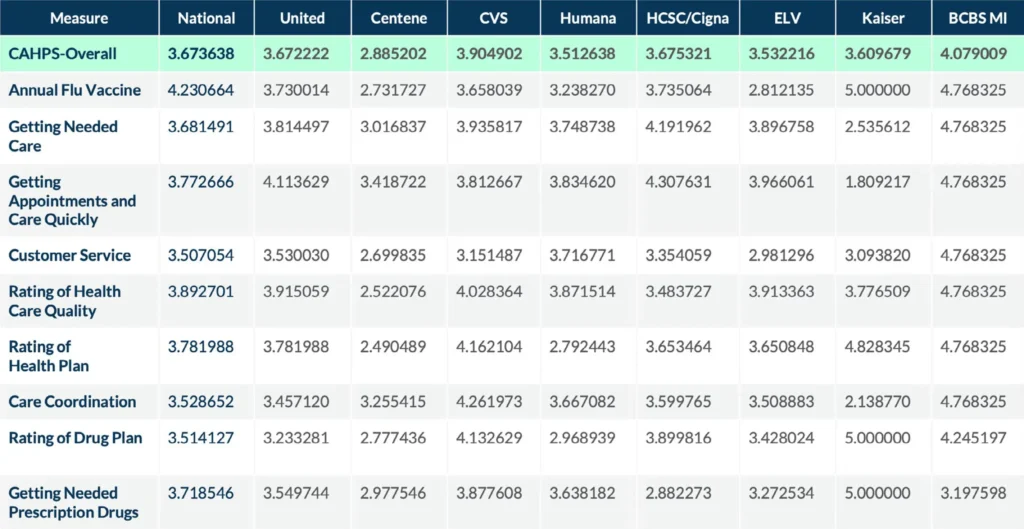This screenshot has height=529, width=1024.
Task: Select BCBS MI Getting Needed Prescription Drugs value
Action: click(x=973, y=493)
